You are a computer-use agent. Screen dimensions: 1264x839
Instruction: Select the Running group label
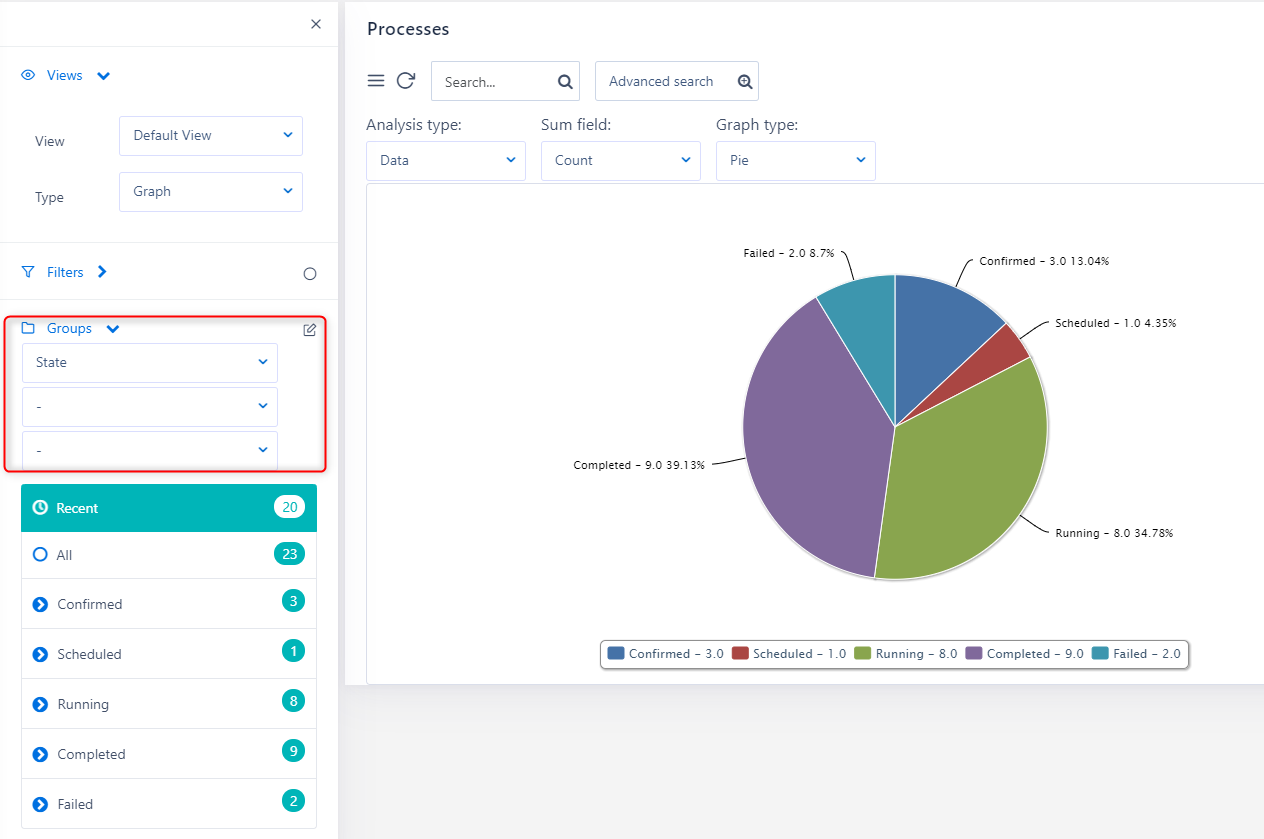point(83,704)
